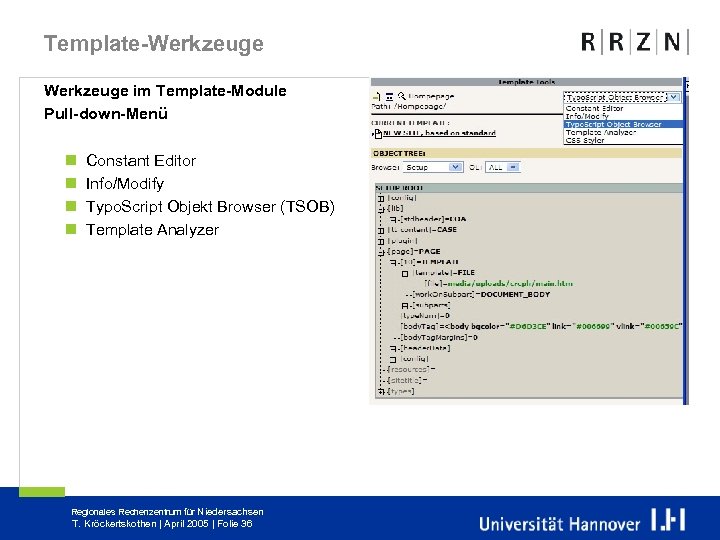Click the Constant Editor bullet item
Viewport: 720px width, 540px height.
[x=141, y=161]
